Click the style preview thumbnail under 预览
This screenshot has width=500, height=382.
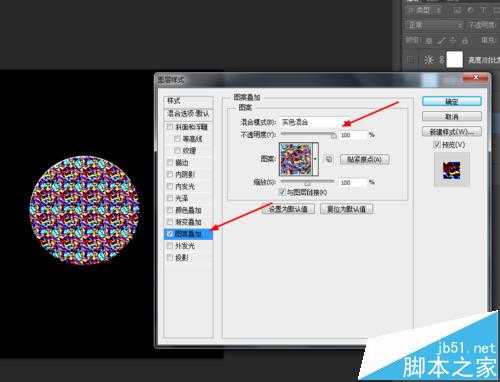click(452, 170)
